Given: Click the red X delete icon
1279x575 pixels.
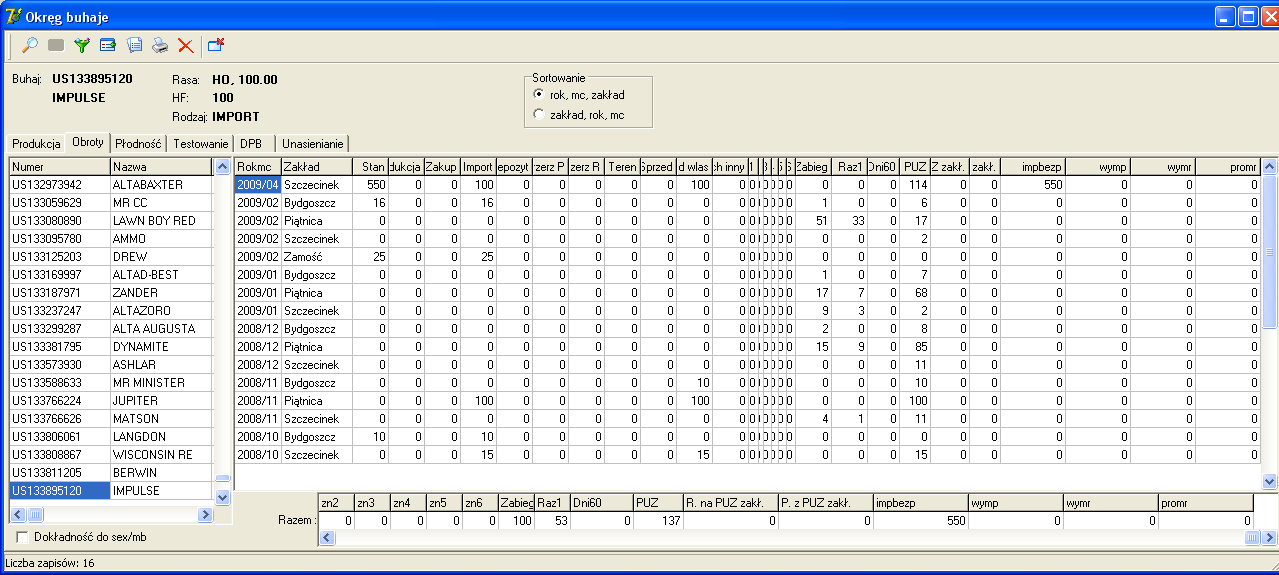Looking at the screenshot, I should (185, 45).
